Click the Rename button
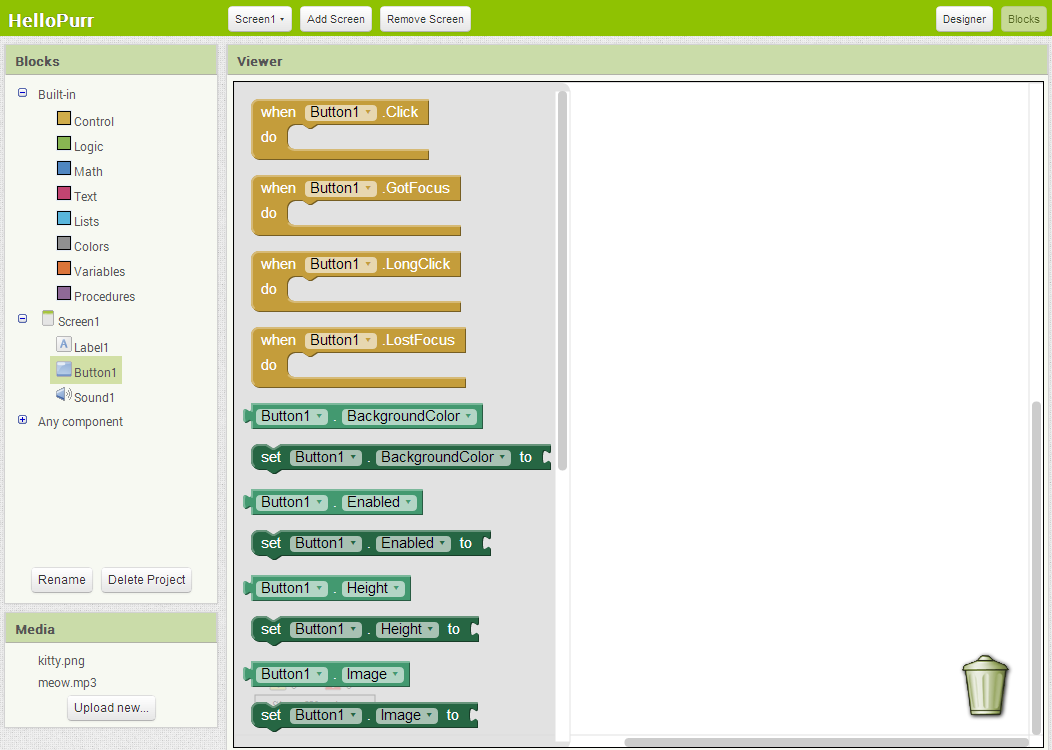Screen dimensions: 1052x750 pyautogui.click(x=62, y=580)
